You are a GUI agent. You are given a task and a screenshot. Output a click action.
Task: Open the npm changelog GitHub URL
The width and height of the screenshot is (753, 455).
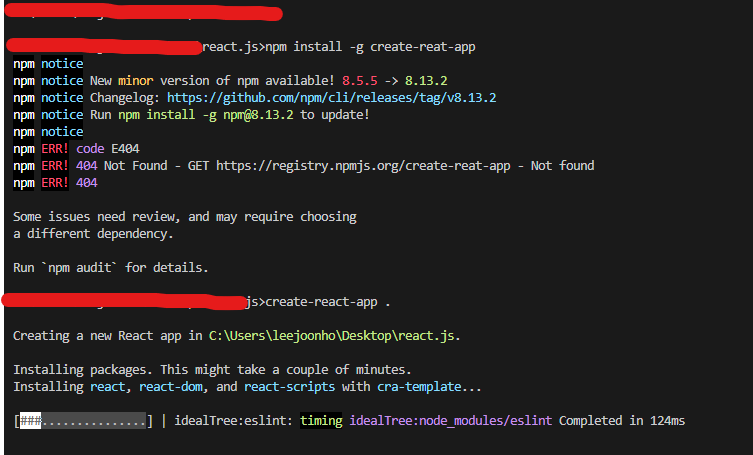[x=331, y=98]
